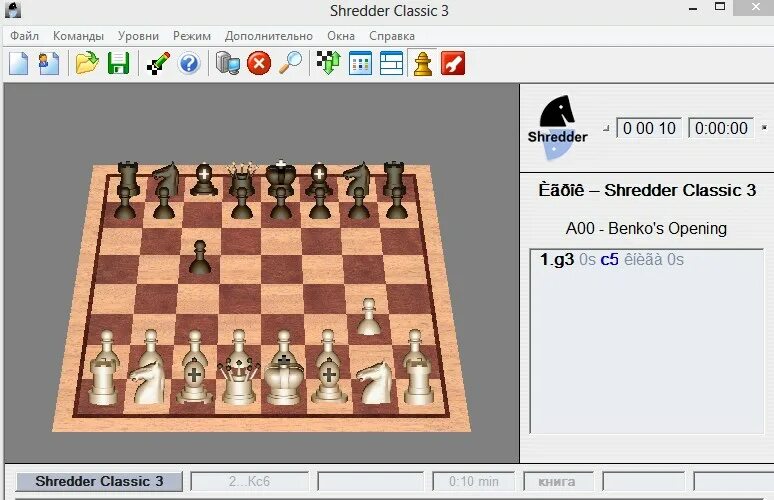Image resolution: width=774 pixels, height=500 pixels.
Task: Select the white pawn on g3
Action: pyautogui.click(x=368, y=317)
